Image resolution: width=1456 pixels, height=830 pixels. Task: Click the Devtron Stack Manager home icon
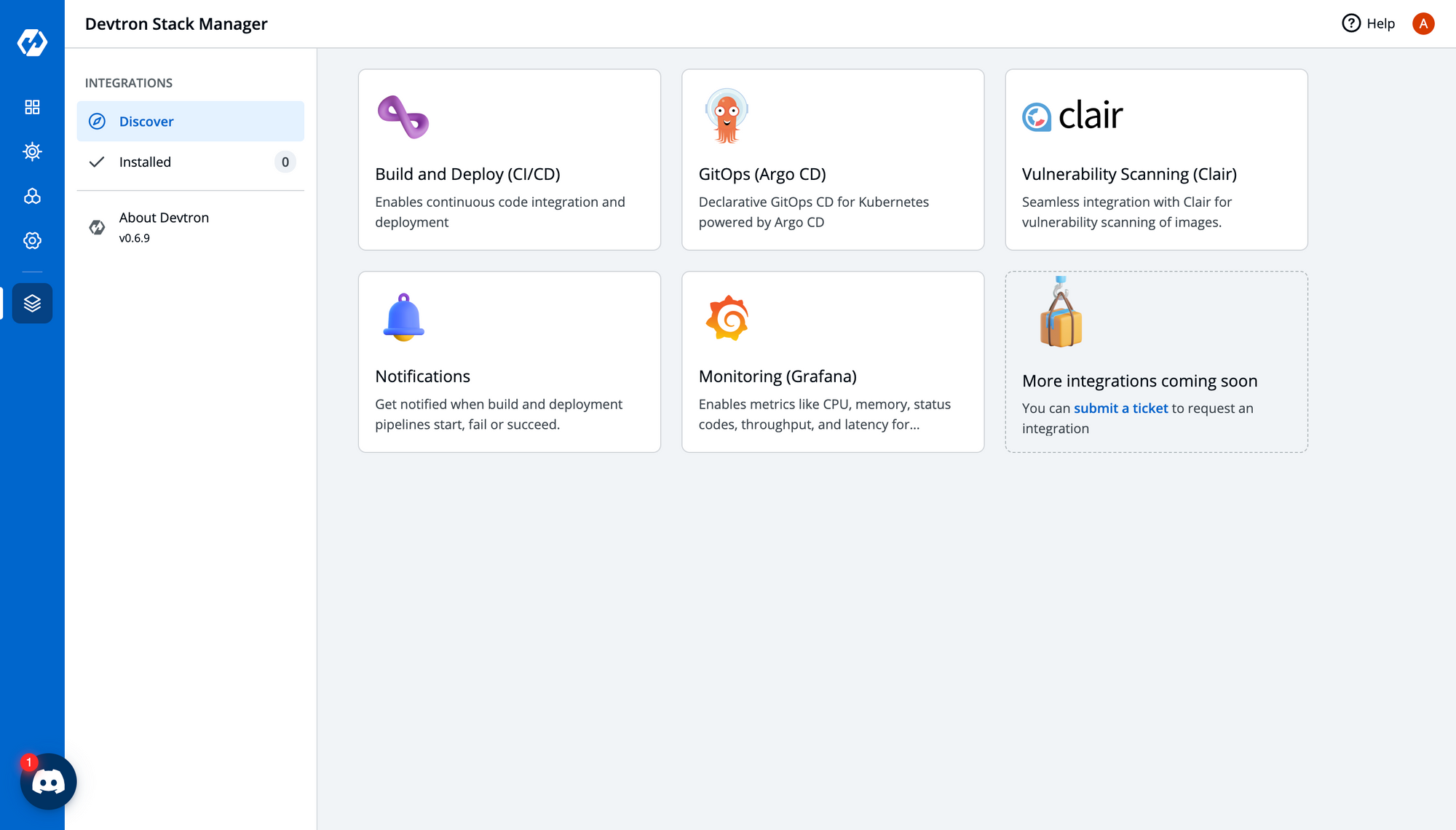click(x=32, y=303)
